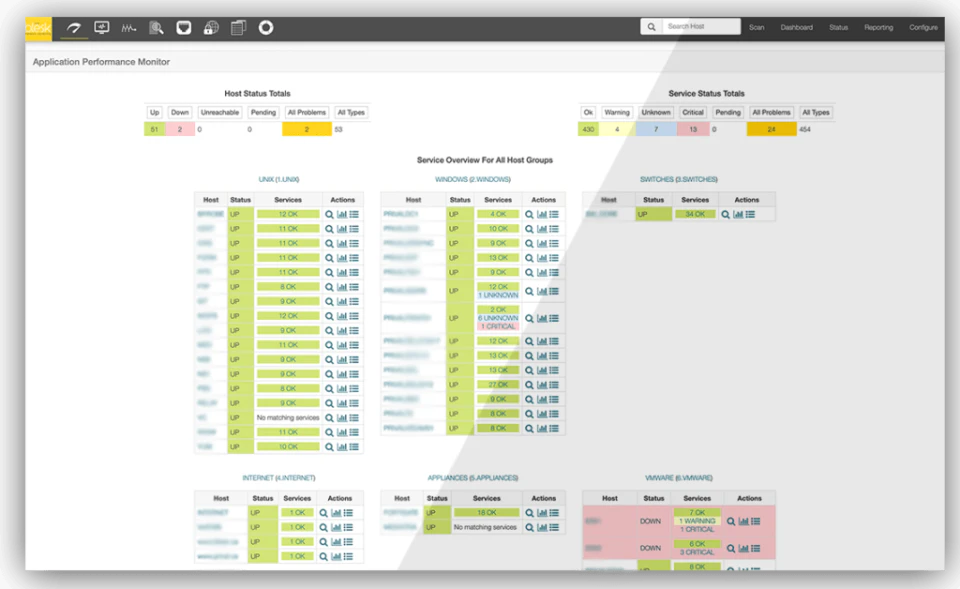
Task: Open the reports documents icon in the toolbar
Action: [x=237, y=27]
